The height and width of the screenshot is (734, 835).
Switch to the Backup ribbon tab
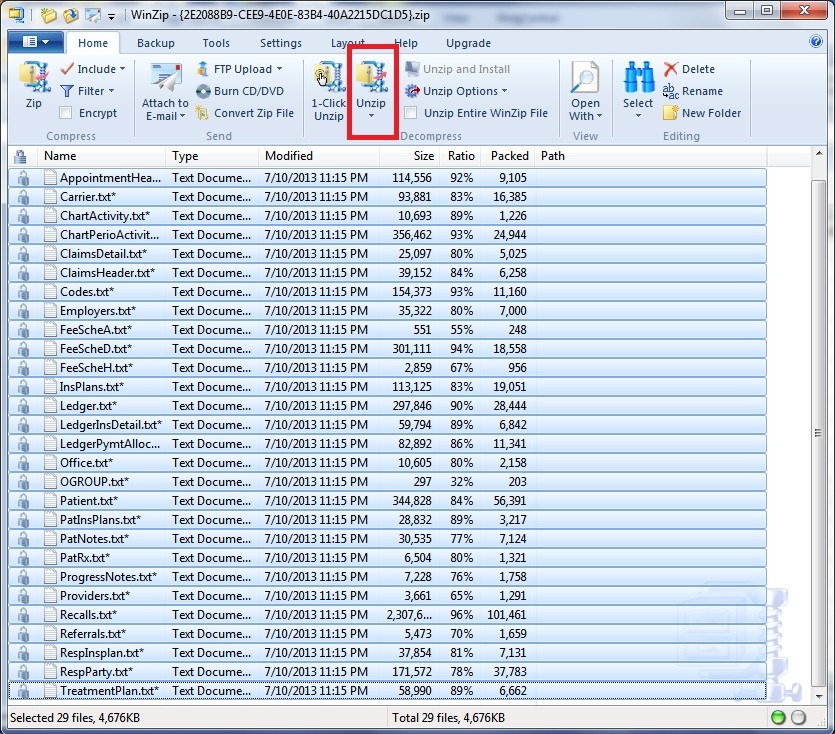[x=155, y=43]
